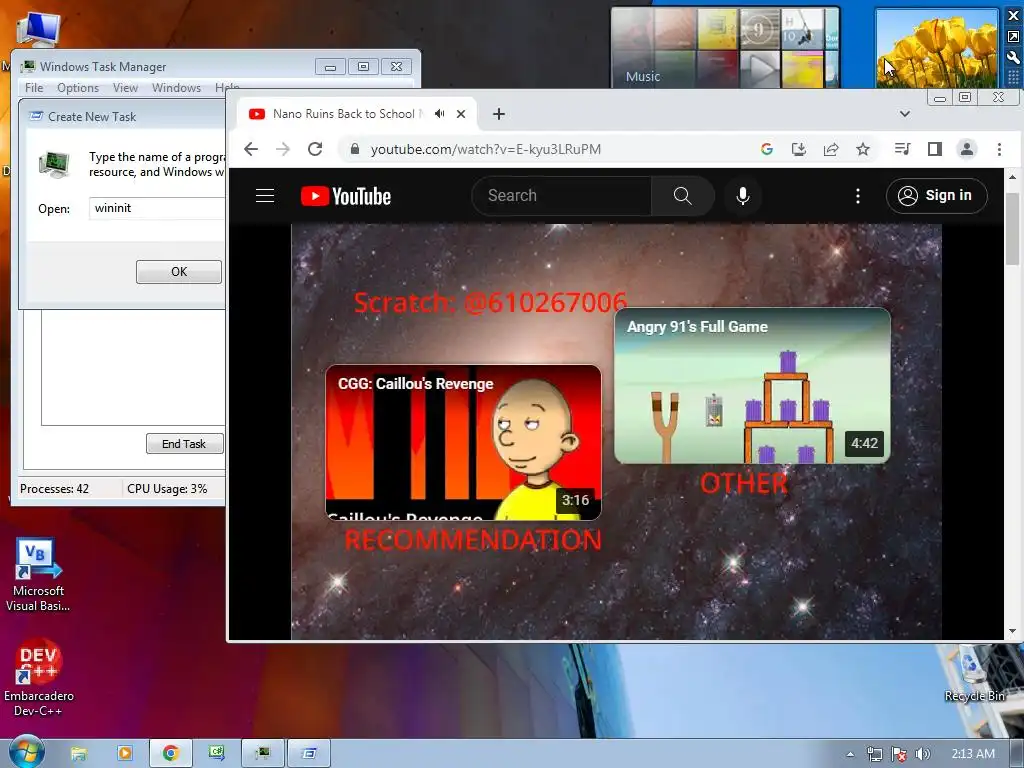Open the Chrome three-dot menu

[999, 149]
